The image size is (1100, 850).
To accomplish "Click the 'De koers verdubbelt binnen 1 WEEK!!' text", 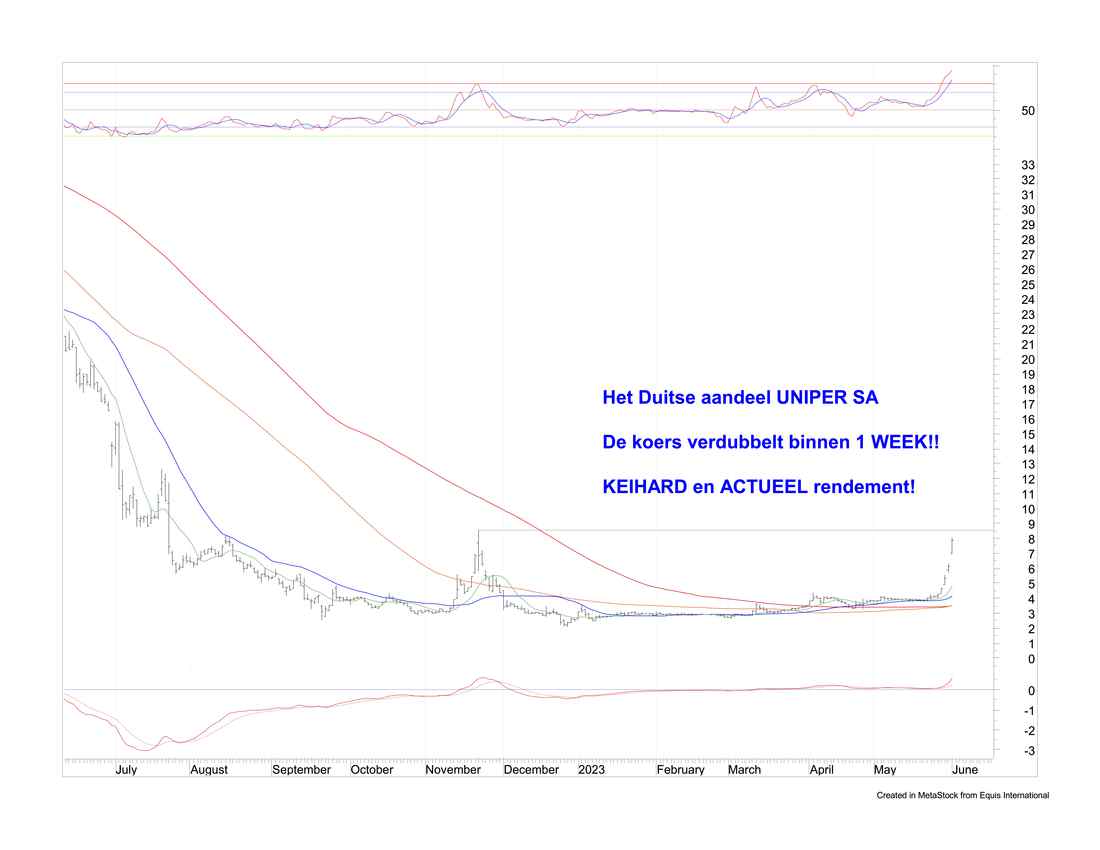I will (x=770, y=443).
